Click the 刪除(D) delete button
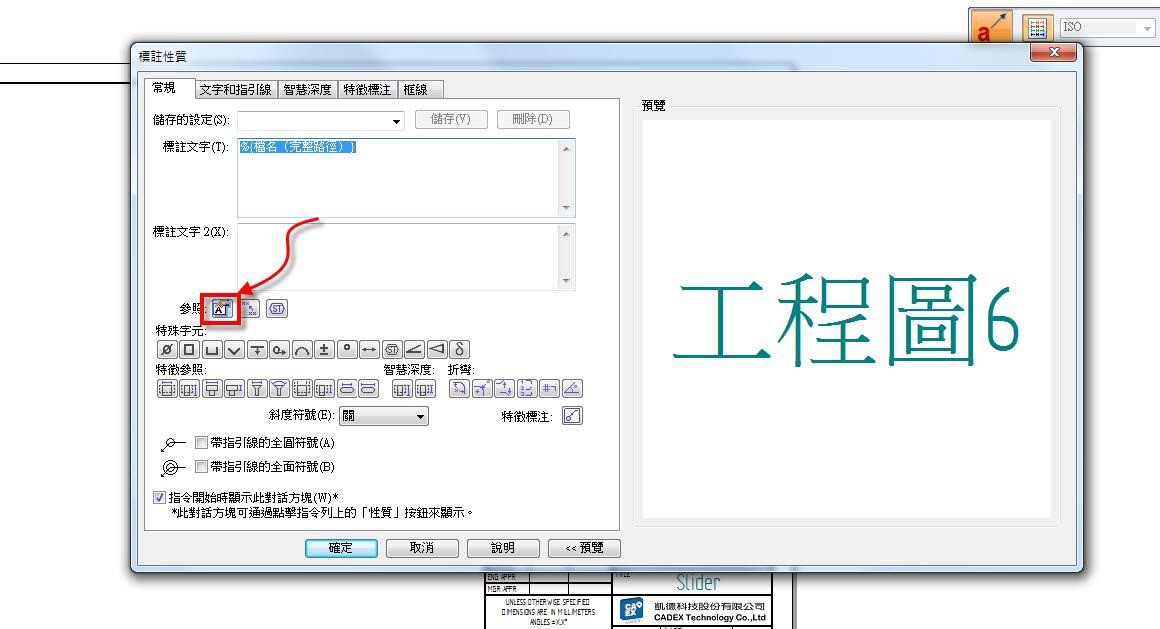 tap(533, 119)
